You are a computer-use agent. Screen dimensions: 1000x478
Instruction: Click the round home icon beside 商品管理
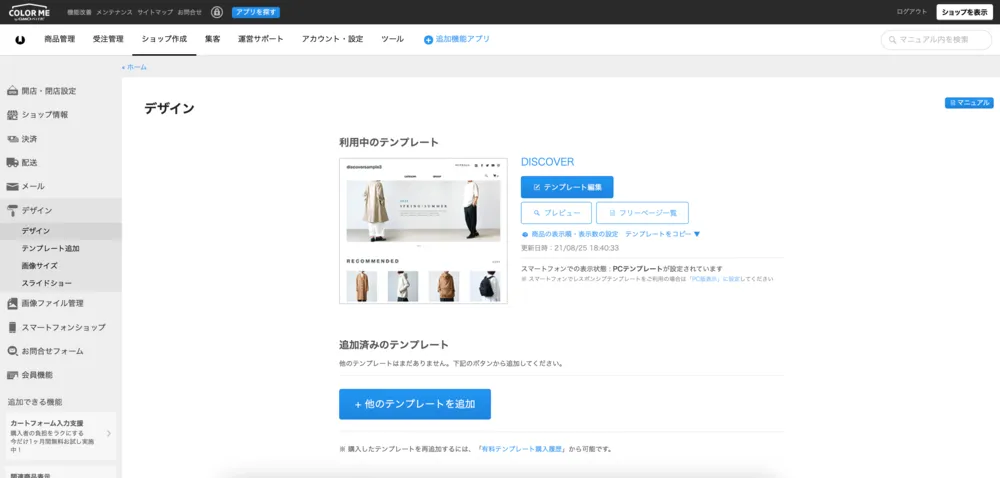[20, 40]
